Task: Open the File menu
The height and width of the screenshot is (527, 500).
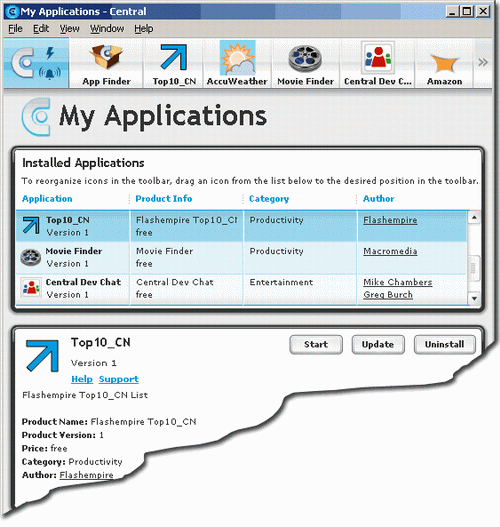Action: (x=15, y=29)
